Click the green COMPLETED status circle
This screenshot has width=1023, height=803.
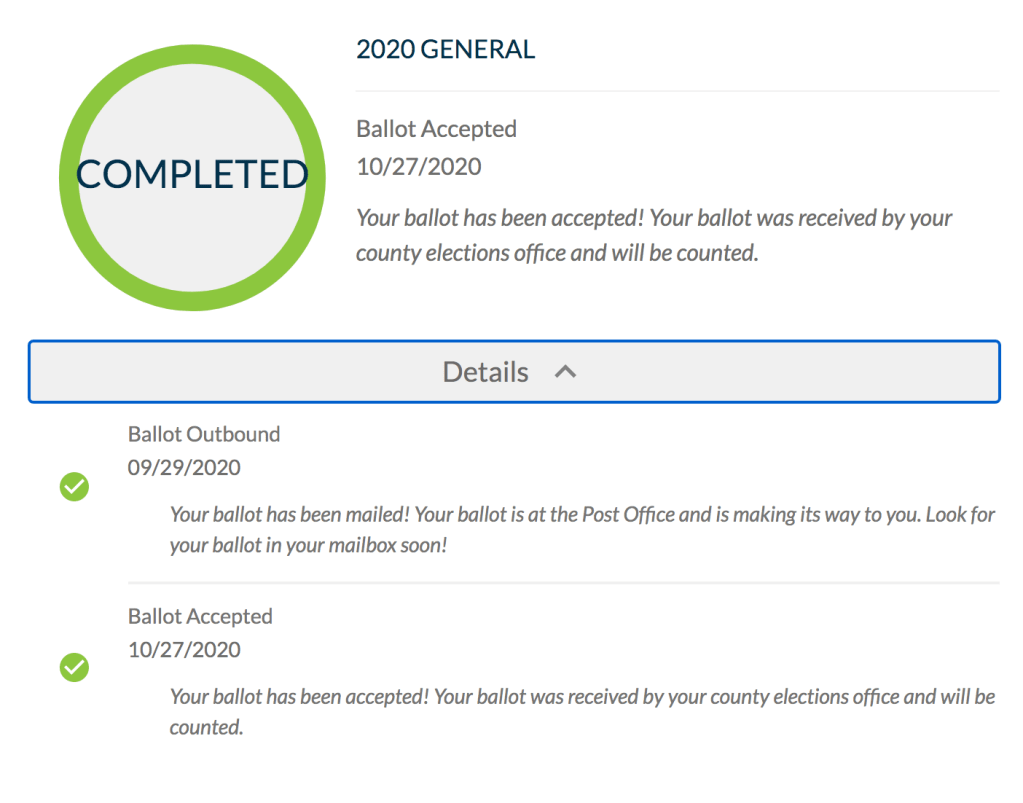(192, 72)
